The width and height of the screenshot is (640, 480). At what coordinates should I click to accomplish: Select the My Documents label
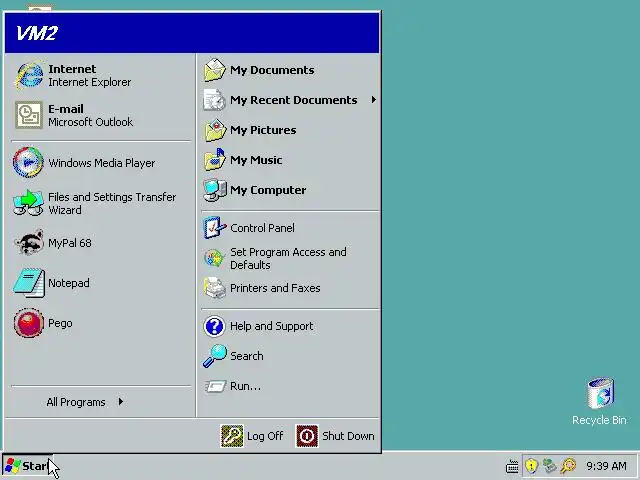point(272,70)
